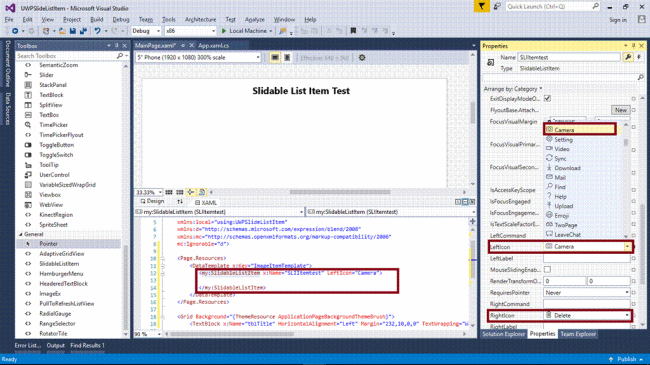Click the Visual Studio logo icon
The height and width of the screenshot is (365, 650).
[x=10, y=8]
